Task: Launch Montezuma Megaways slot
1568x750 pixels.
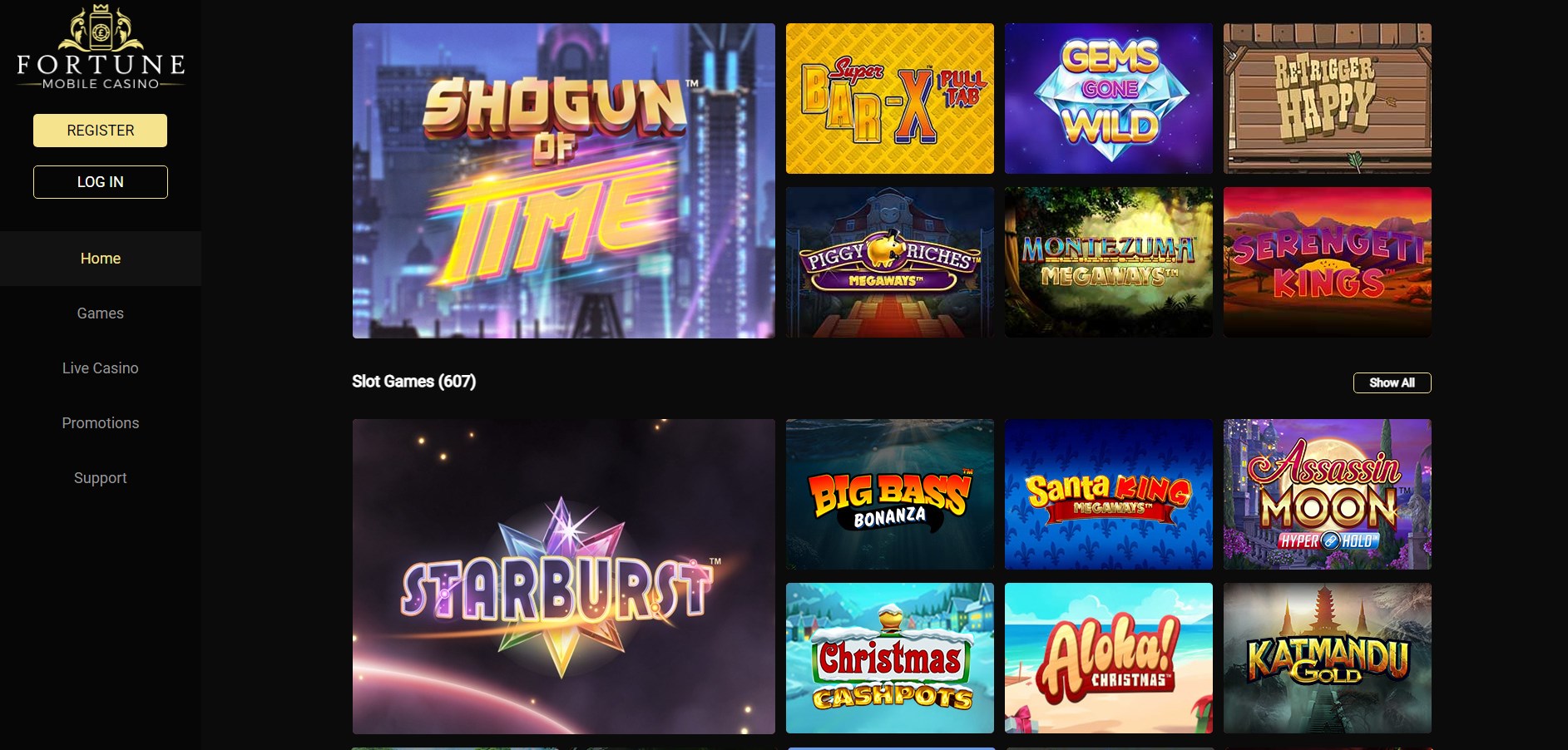Action: tap(1108, 262)
